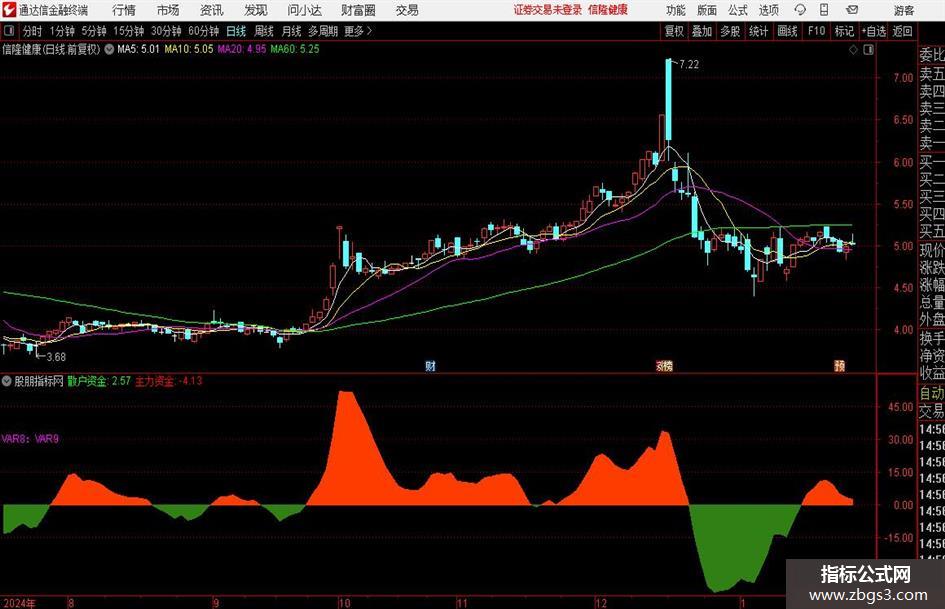The height and width of the screenshot is (609, 945).
Task: Open the 资讯 menu
Action: point(212,10)
